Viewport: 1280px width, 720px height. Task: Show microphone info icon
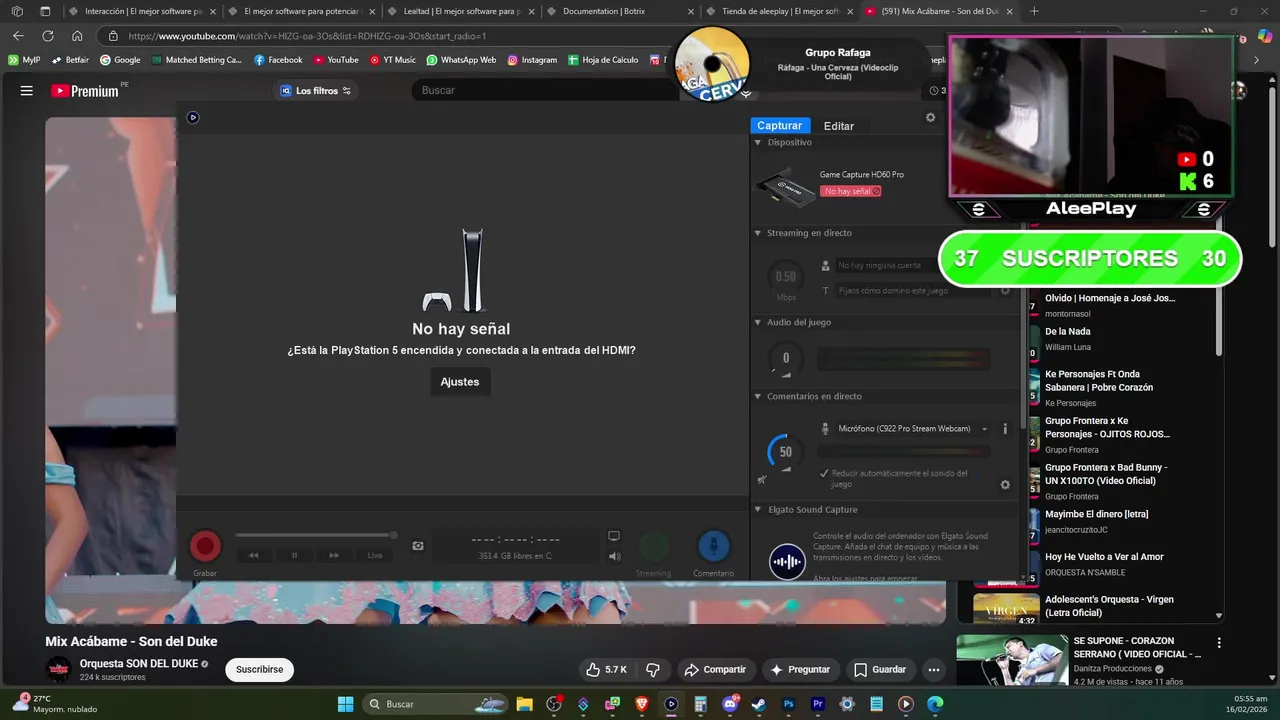(x=1005, y=429)
